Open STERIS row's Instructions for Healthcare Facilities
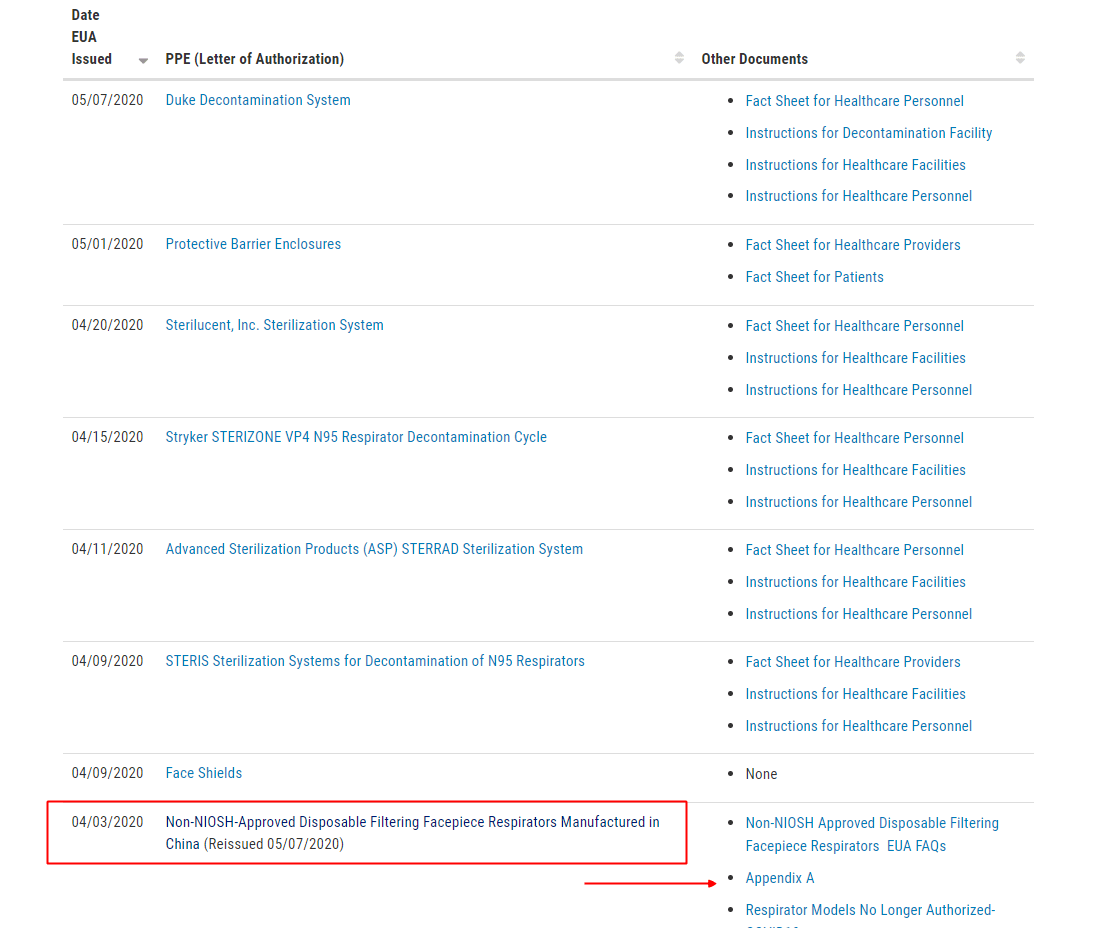 (856, 694)
